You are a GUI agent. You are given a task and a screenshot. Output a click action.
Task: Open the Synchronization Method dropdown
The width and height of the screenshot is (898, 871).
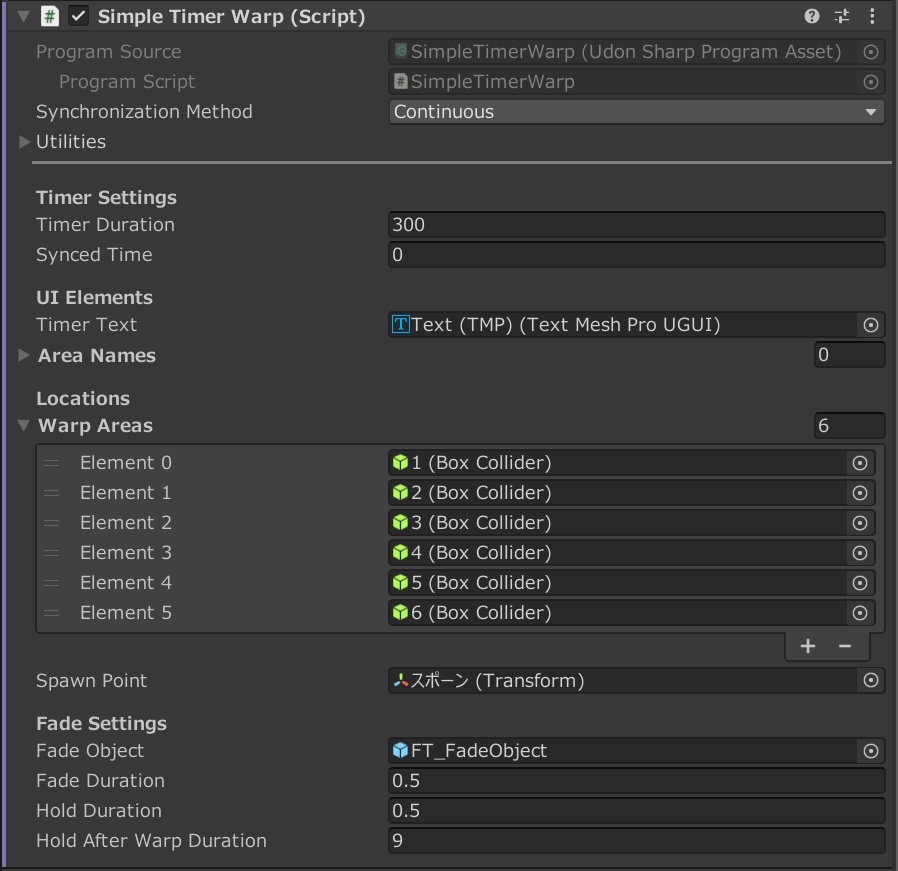pyautogui.click(x=636, y=112)
